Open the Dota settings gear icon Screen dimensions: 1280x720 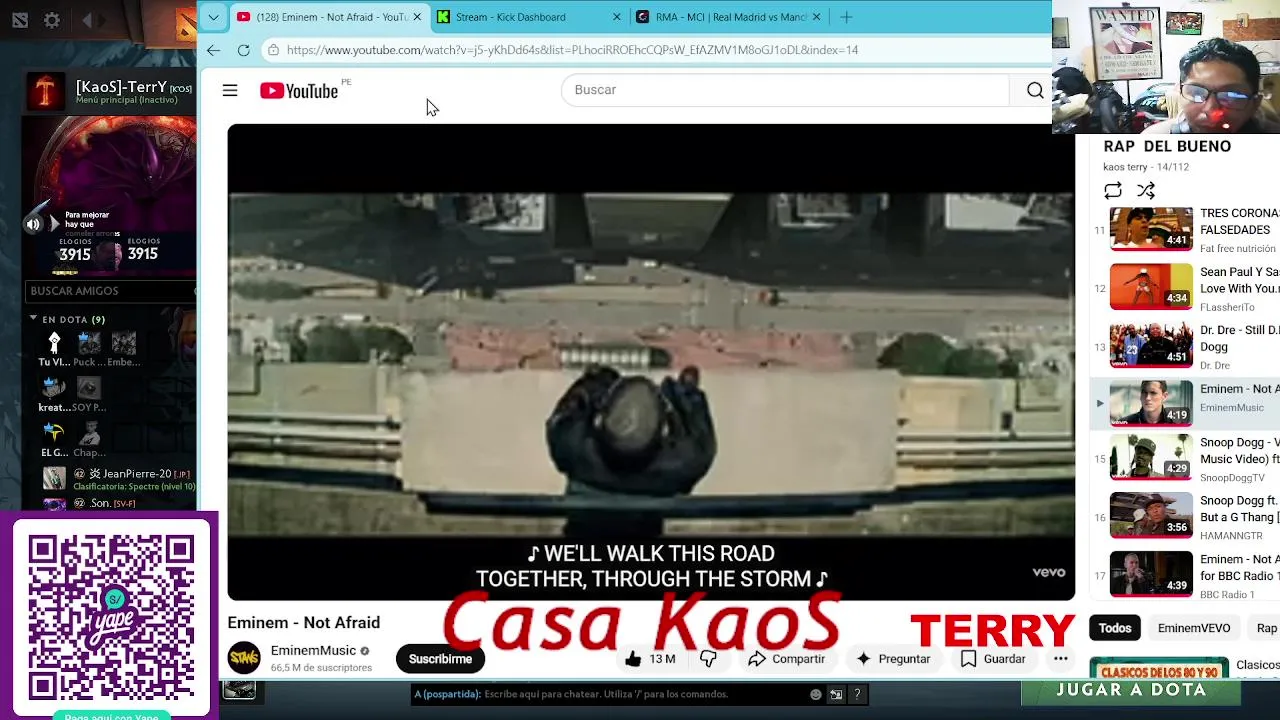coord(52,20)
